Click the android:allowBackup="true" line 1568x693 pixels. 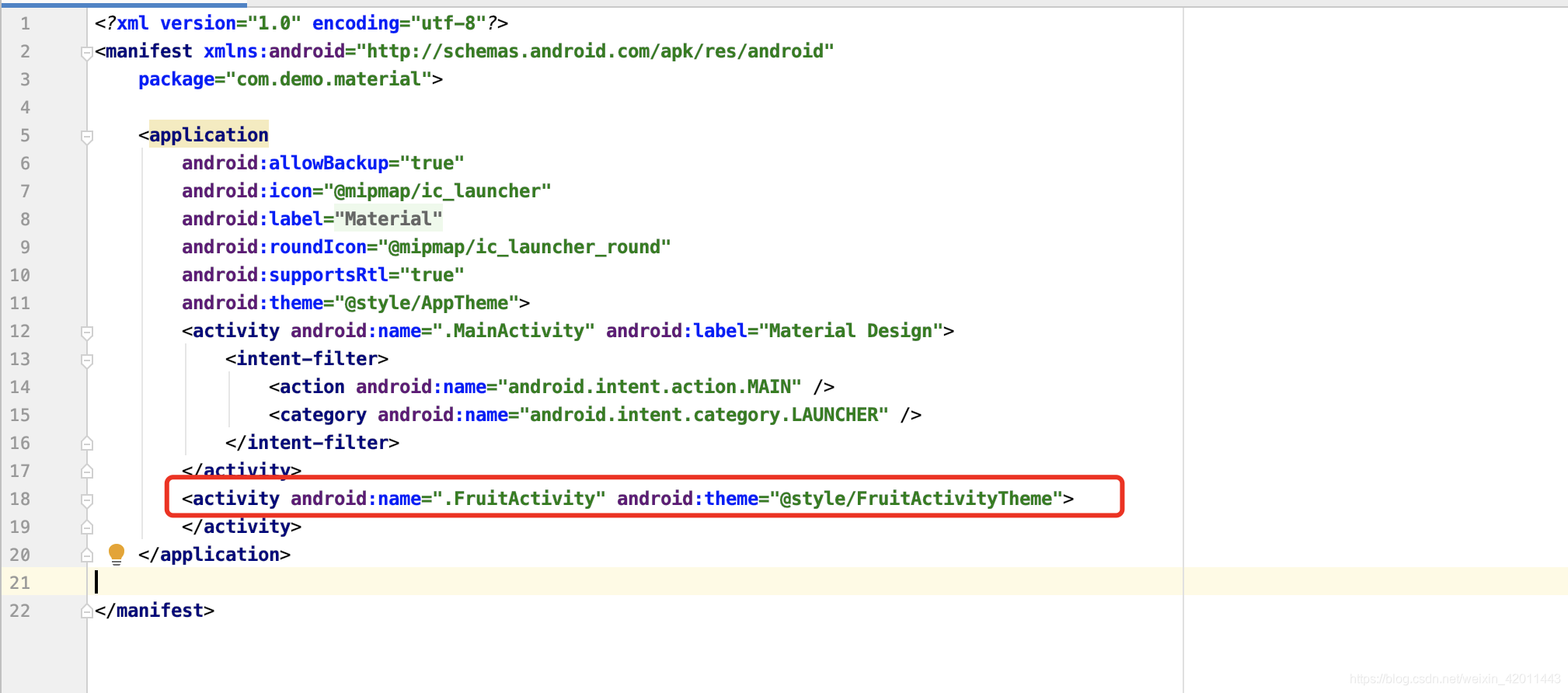click(x=322, y=163)
